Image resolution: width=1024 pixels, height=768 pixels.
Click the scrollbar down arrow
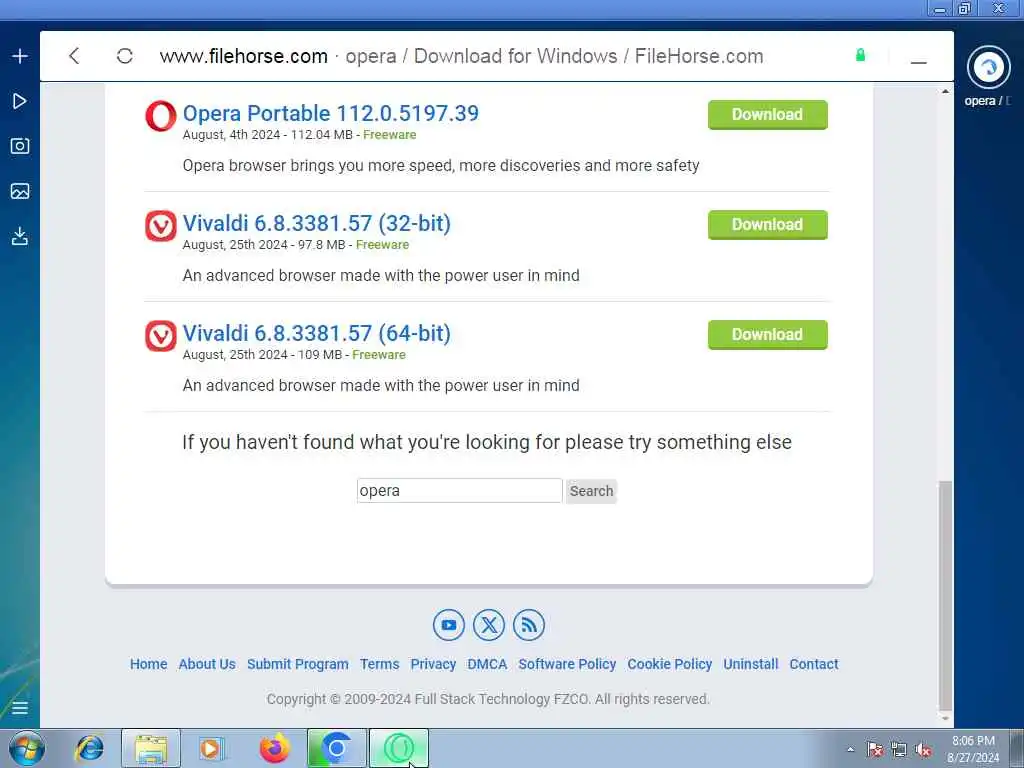click(945, 718)
